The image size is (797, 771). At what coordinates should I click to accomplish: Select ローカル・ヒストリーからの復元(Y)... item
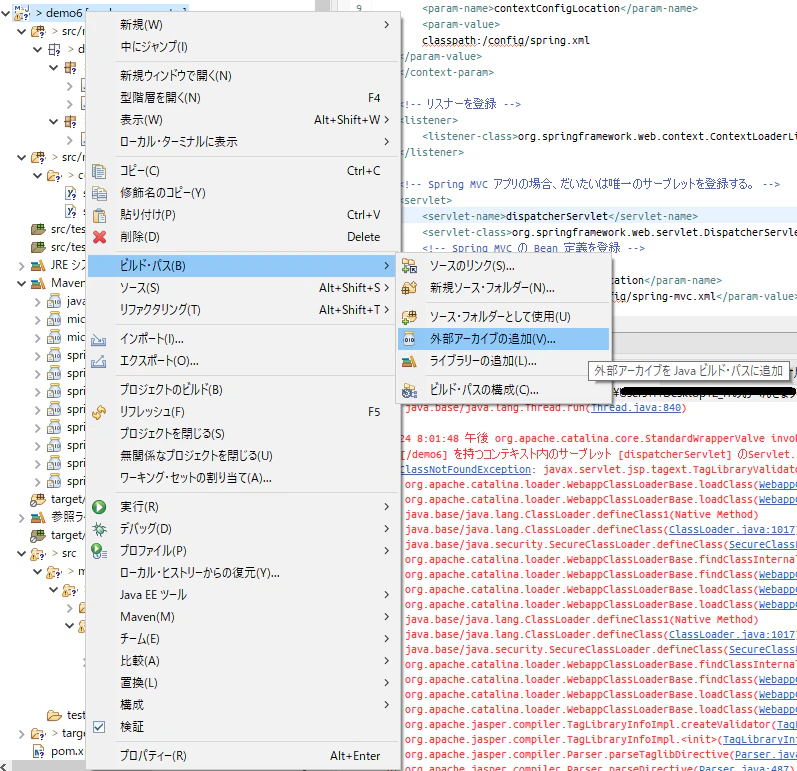242,573
